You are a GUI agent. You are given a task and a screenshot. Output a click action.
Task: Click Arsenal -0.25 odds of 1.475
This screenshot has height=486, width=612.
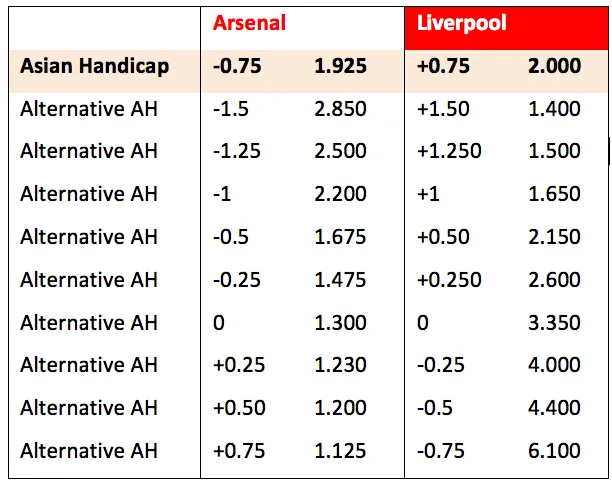[x=341, y=280]
